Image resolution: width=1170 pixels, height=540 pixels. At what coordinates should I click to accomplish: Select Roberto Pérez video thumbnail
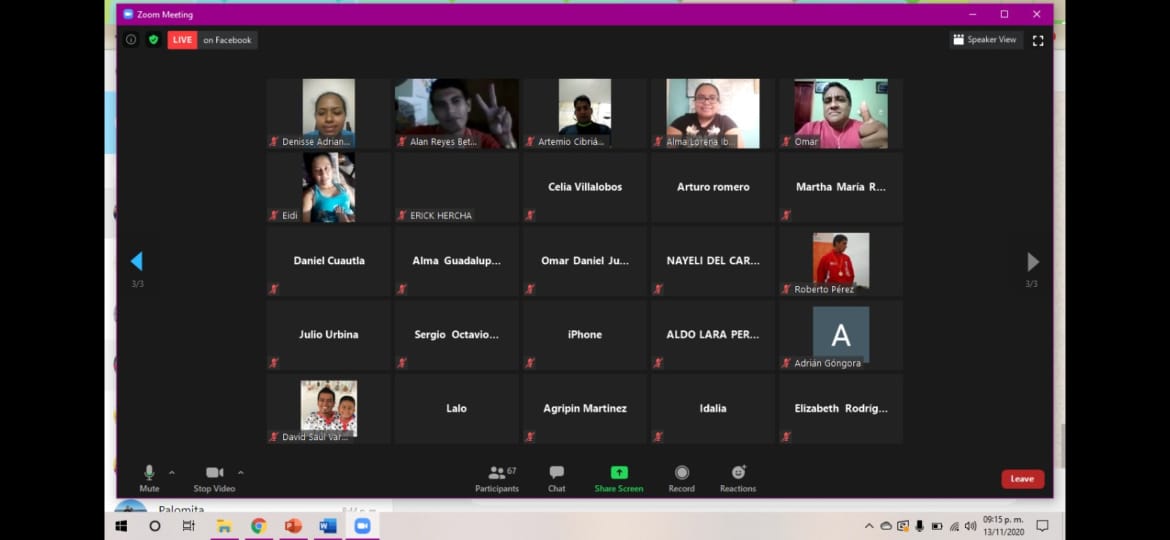tap(840, 261)
